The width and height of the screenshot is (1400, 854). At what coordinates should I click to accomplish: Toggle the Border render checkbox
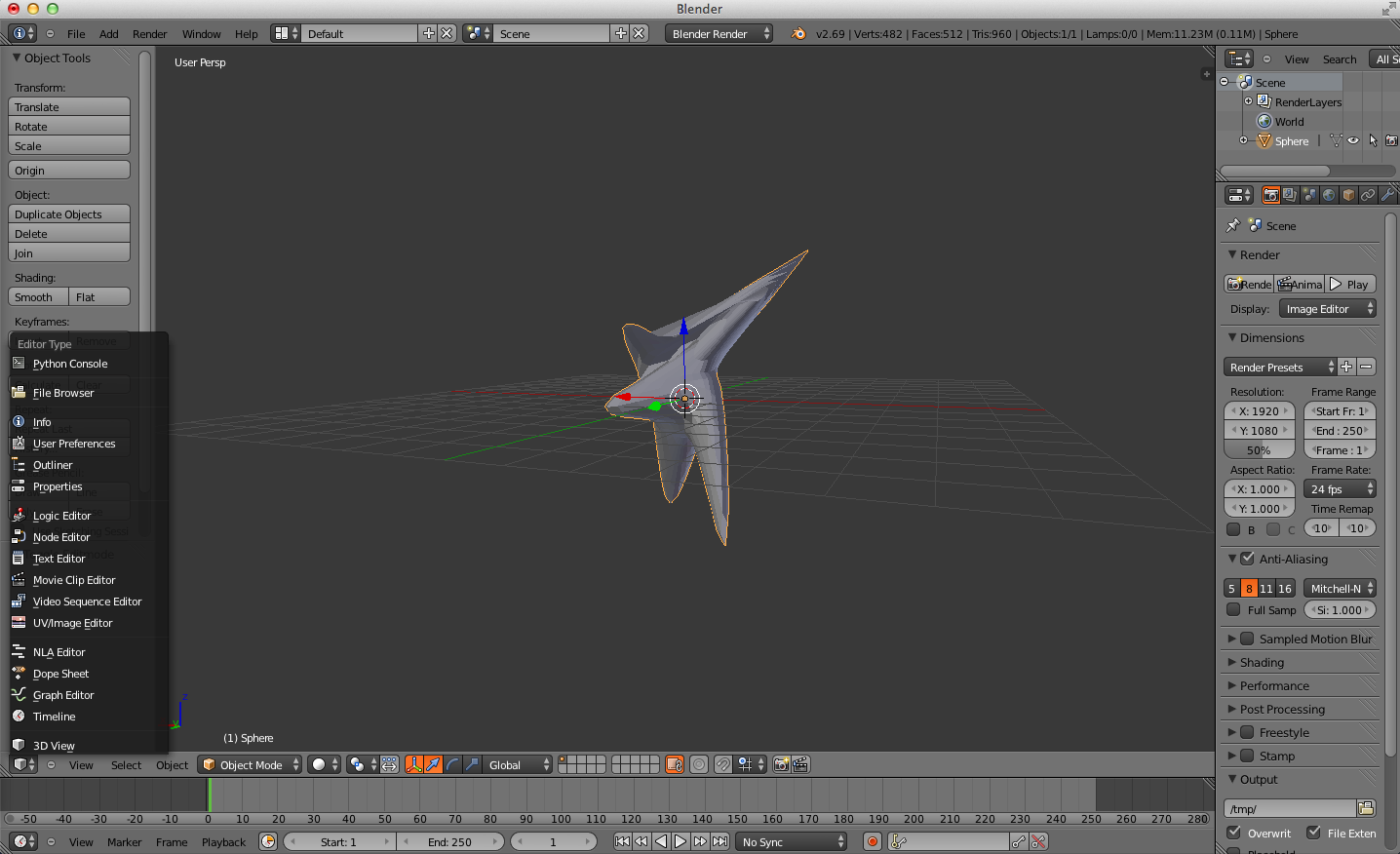(x=1233, y=529)
